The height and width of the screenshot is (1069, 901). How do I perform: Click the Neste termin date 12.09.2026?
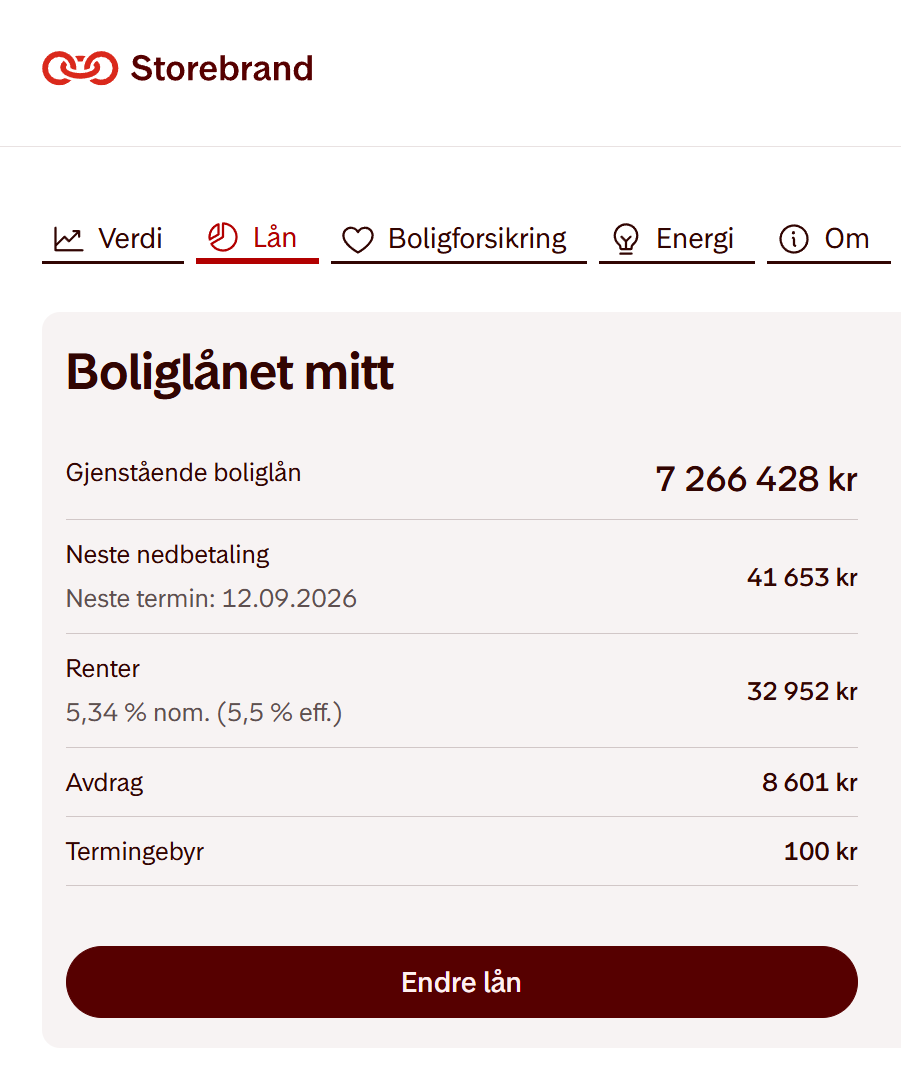click(x=289, y=599)
